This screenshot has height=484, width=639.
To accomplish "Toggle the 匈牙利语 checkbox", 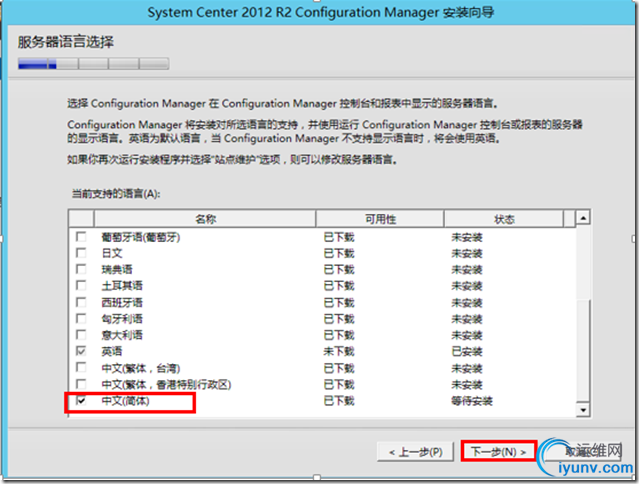I will coord(81,318).
